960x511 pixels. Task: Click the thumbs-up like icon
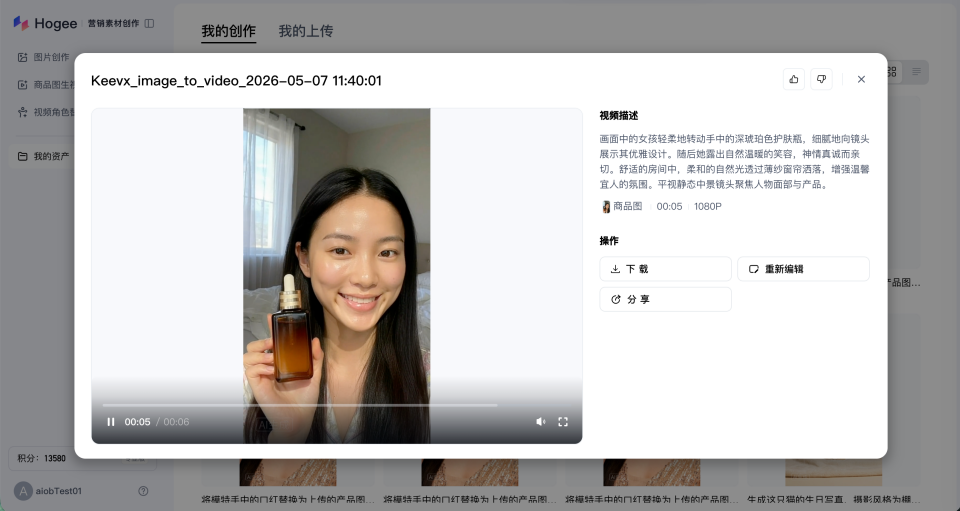(x=794, y=79)
